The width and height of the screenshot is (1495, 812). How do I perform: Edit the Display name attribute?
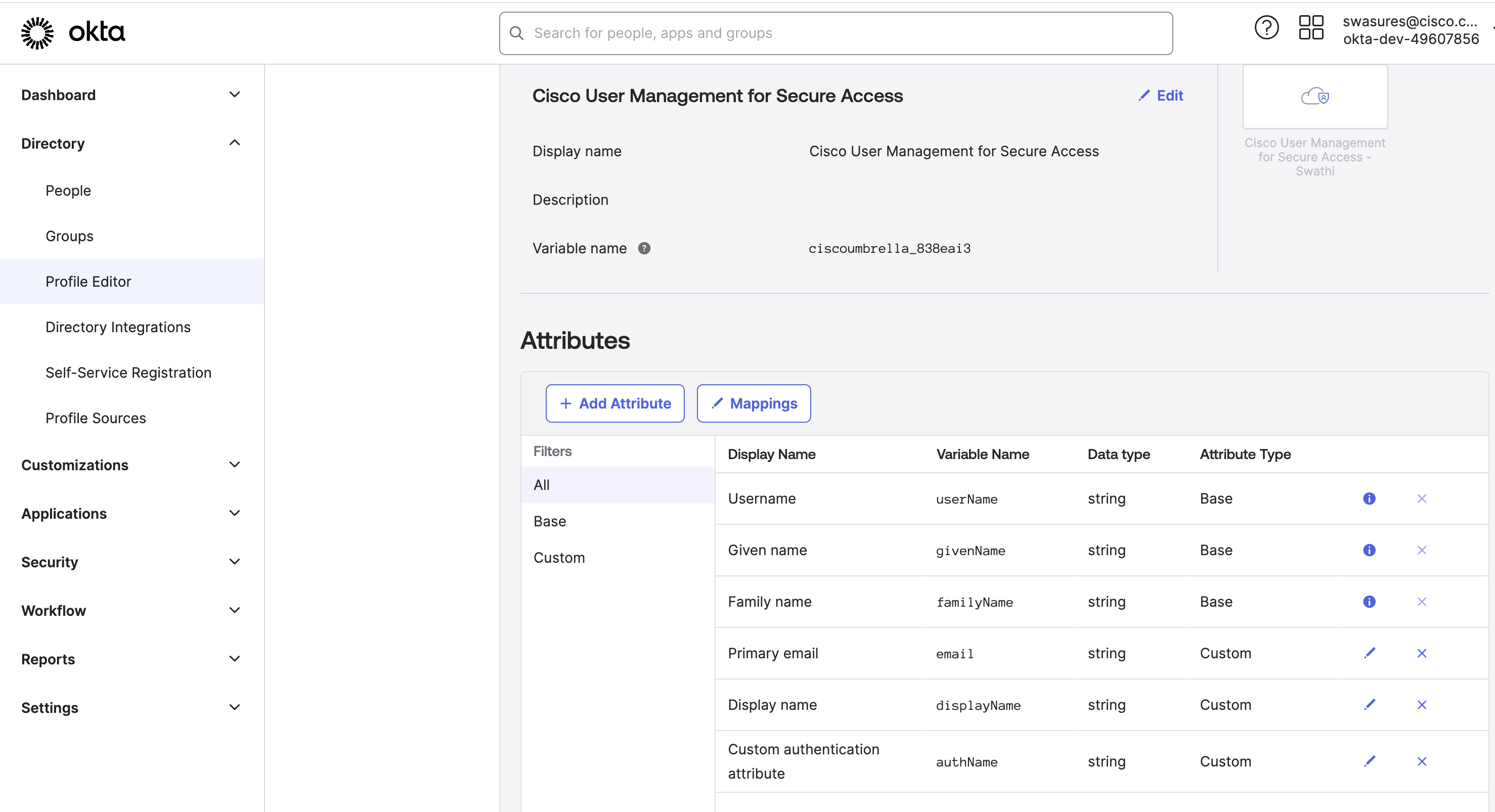pos(1370,705)
